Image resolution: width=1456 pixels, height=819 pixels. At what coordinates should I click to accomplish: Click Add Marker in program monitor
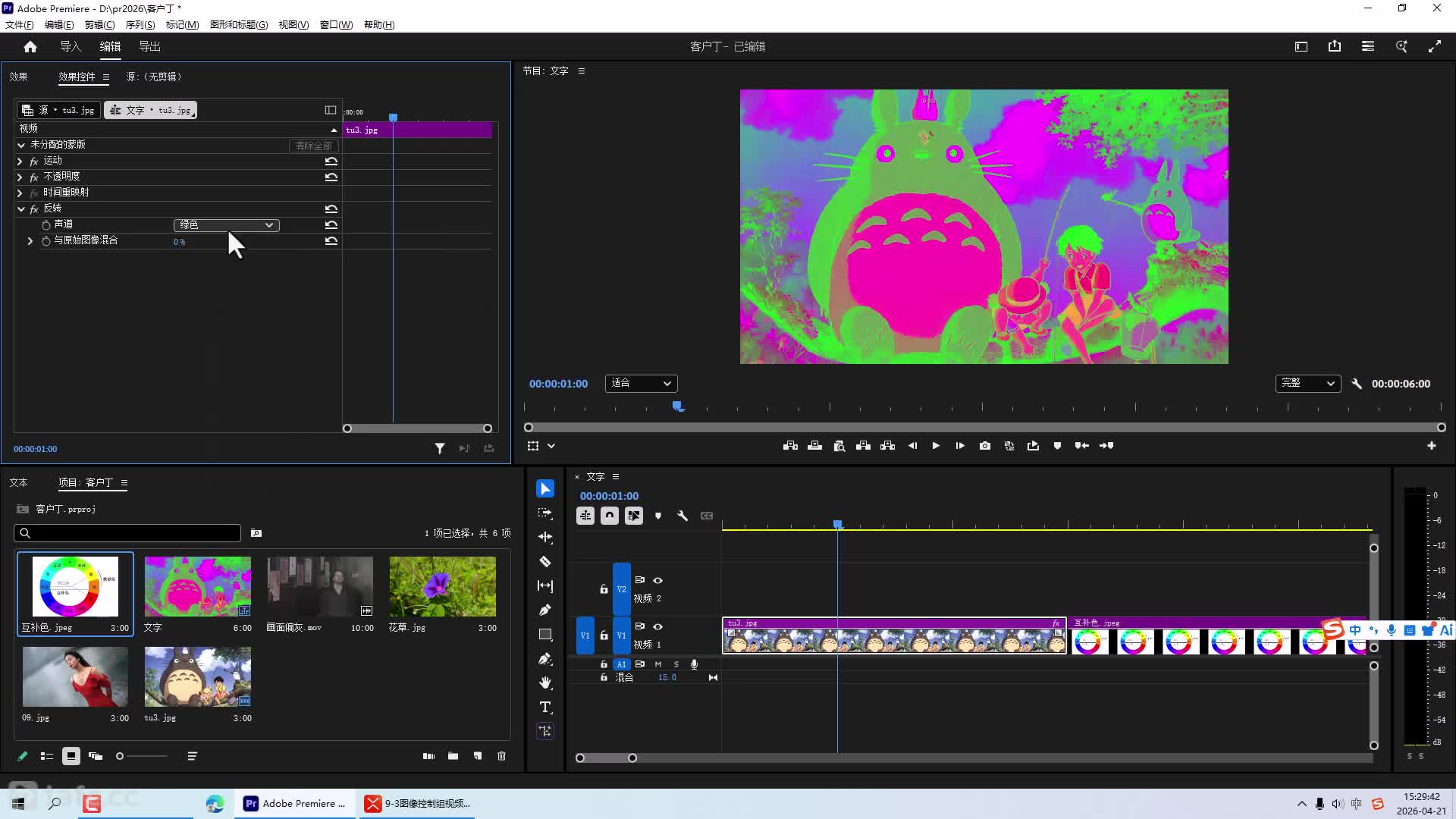click(1057, 446)
